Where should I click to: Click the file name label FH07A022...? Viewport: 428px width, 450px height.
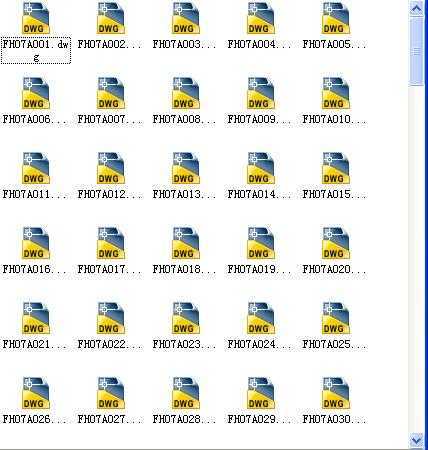[x=110, y=344]
